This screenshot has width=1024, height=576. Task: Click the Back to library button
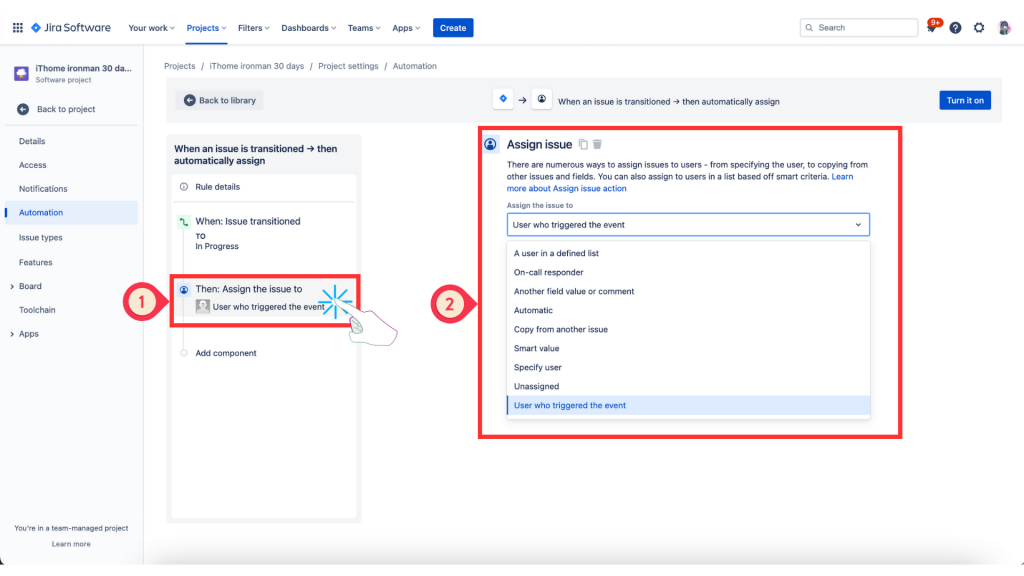(x=219, y=100)
